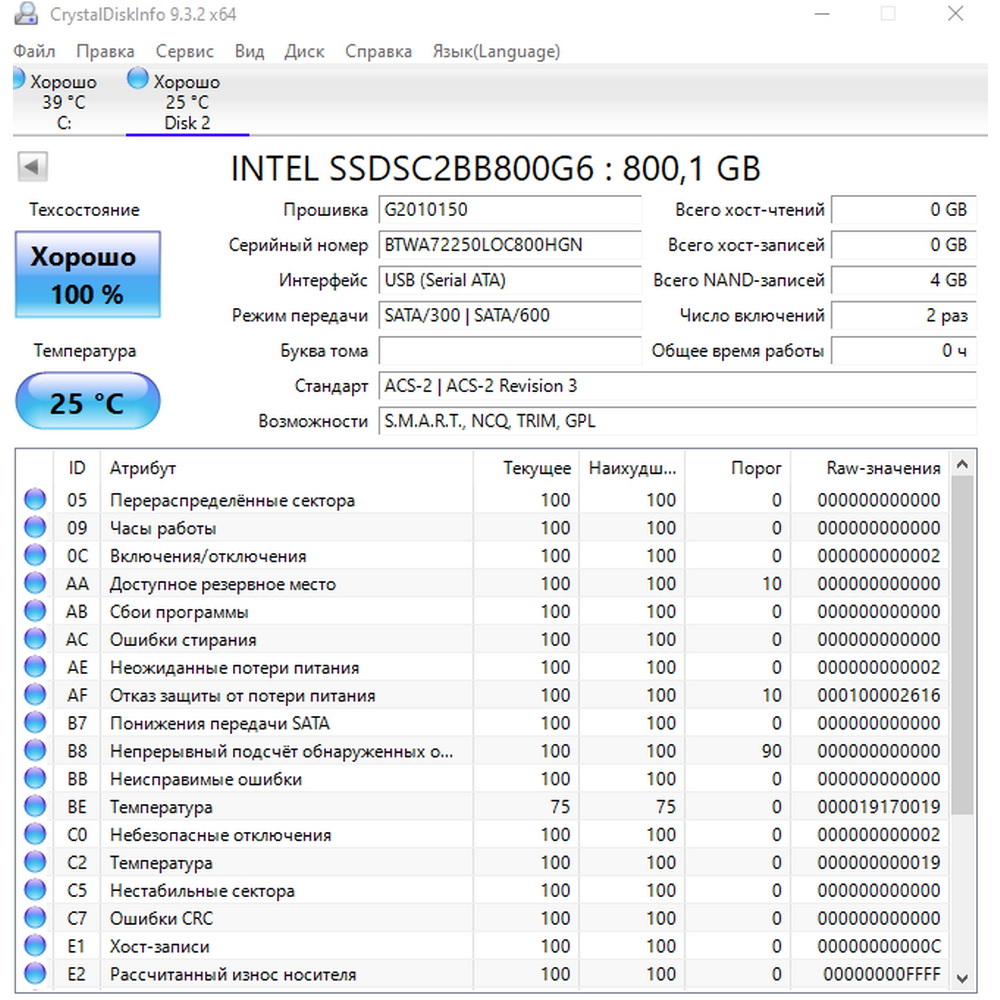Click status orb for attribute C2
This screenshot has width=1000, height=1000.
point(35,862)
